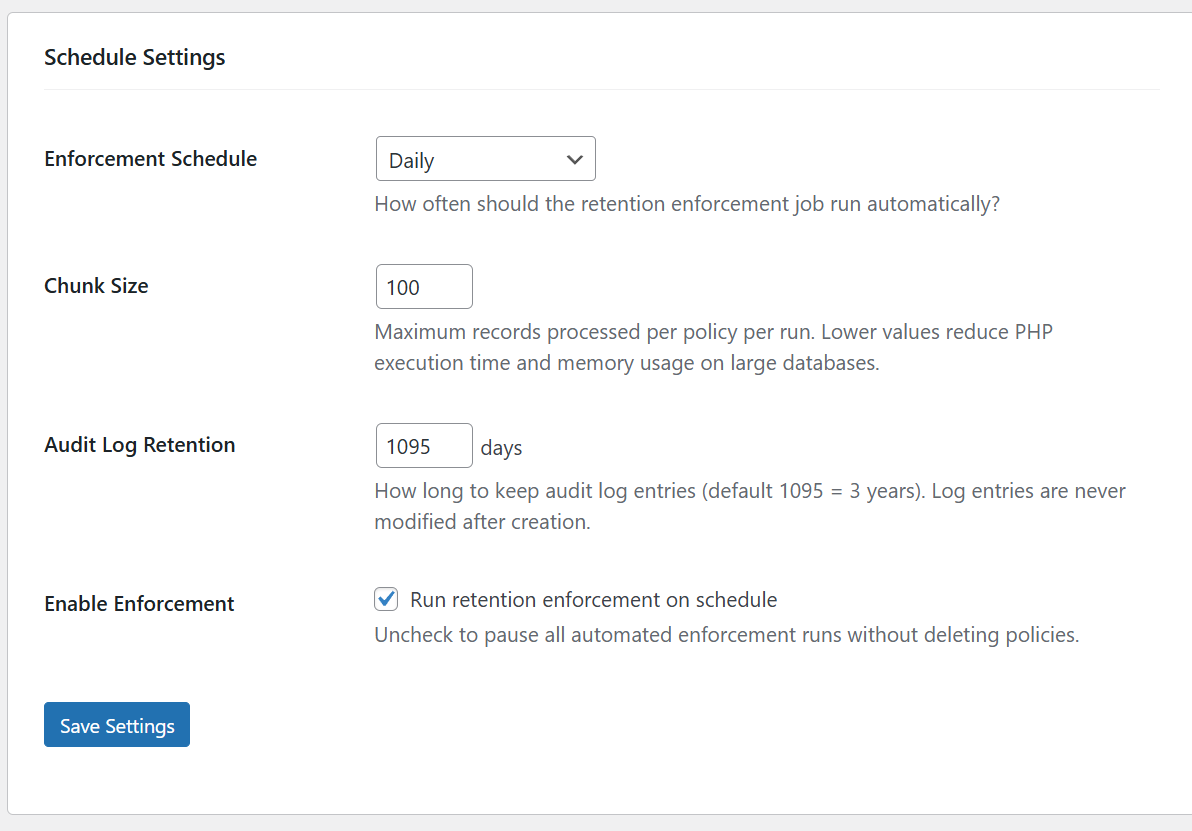Toggle via 'Run retention enforcement on schedule' label

tap(593, 600)
